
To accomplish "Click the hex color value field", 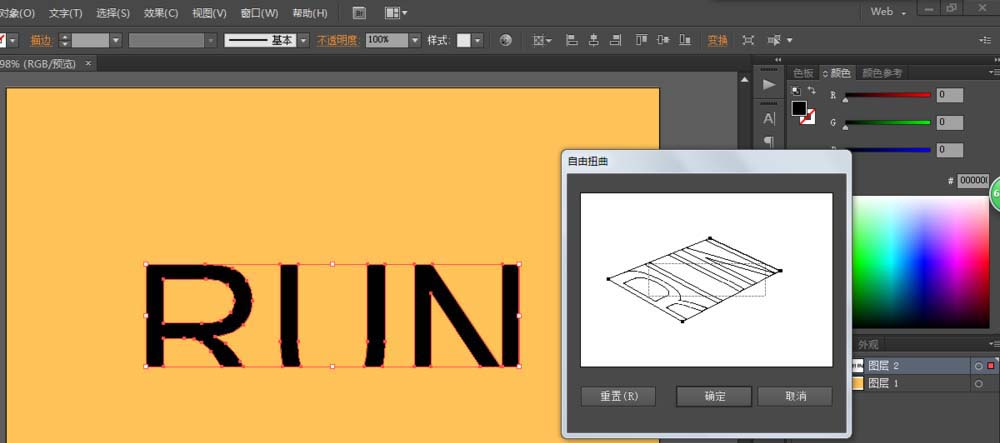I will pyautogui.click(x=972, y=180).
